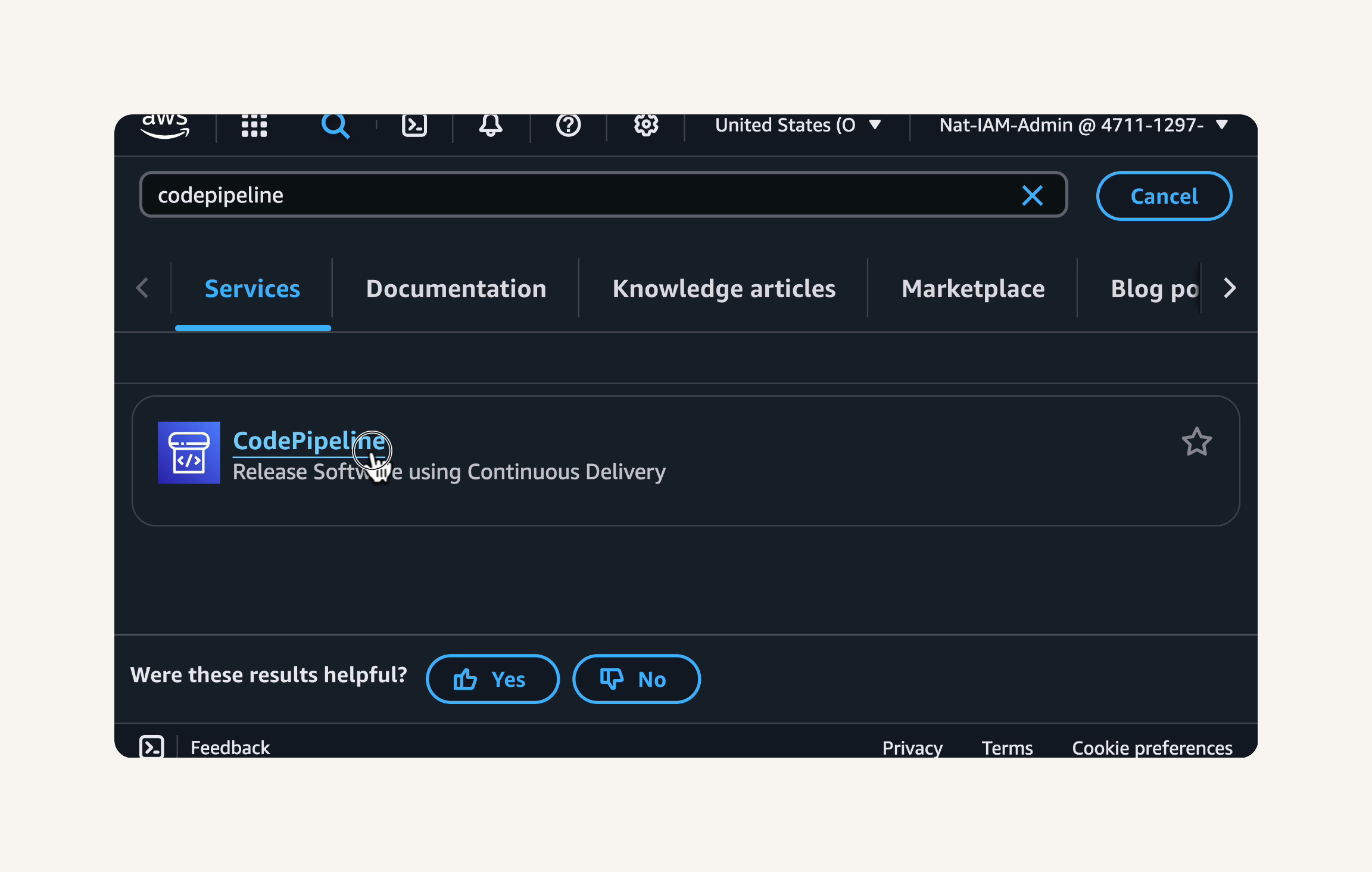Click the Cancel button
Image resolution: width=1372 pixels, height=872 pixels.
[x=1164, y=196]
